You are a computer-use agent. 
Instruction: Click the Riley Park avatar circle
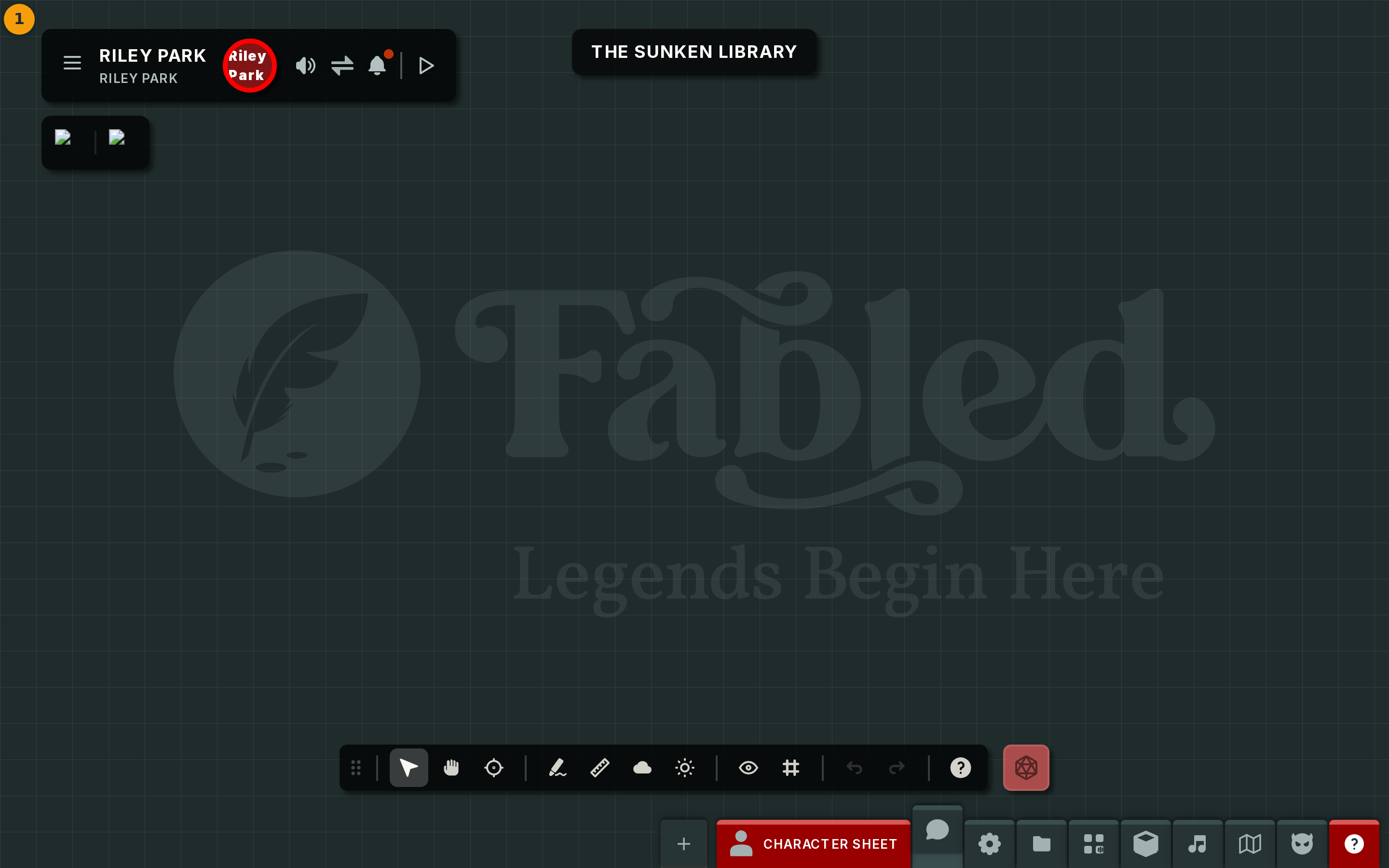point(250,66)
